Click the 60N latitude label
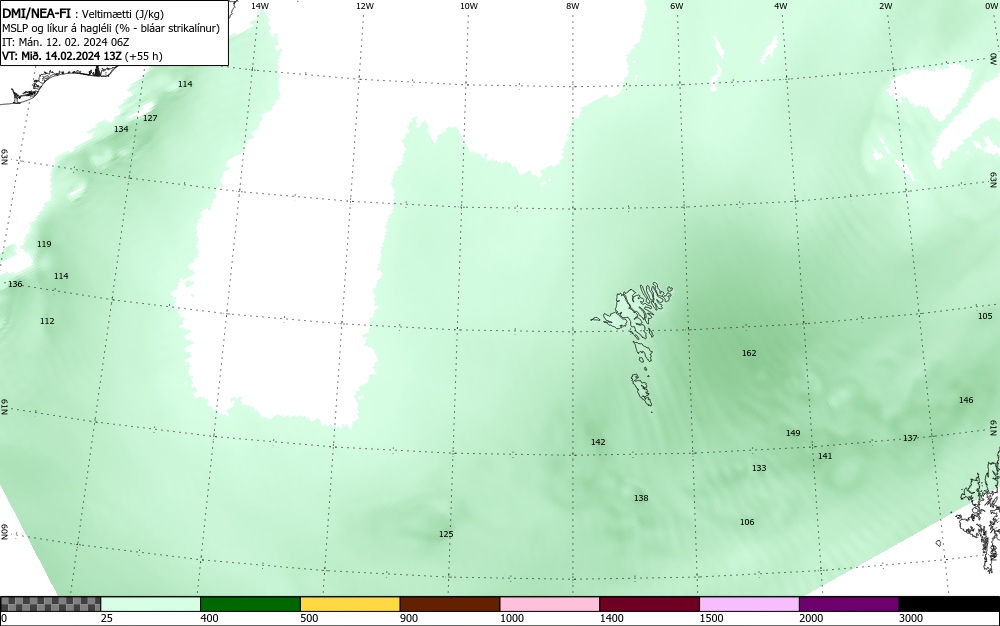 (4, 532)
